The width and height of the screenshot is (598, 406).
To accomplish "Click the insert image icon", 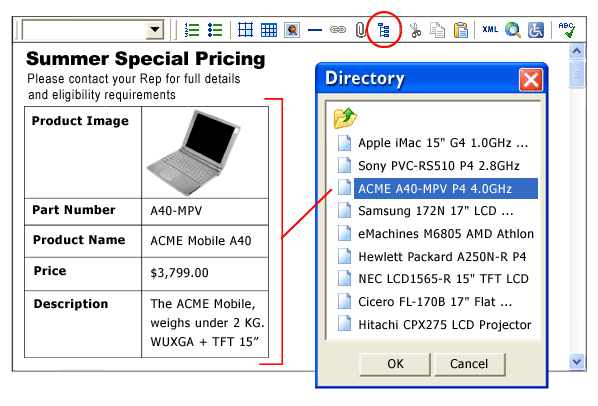I will pos(292,30).
